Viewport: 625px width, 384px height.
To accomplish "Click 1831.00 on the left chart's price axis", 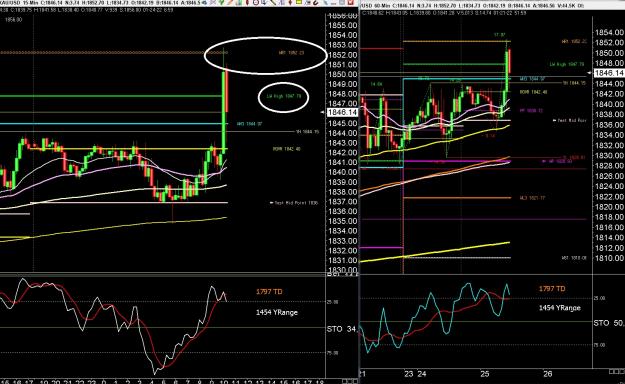I will (x=342, y=260).
